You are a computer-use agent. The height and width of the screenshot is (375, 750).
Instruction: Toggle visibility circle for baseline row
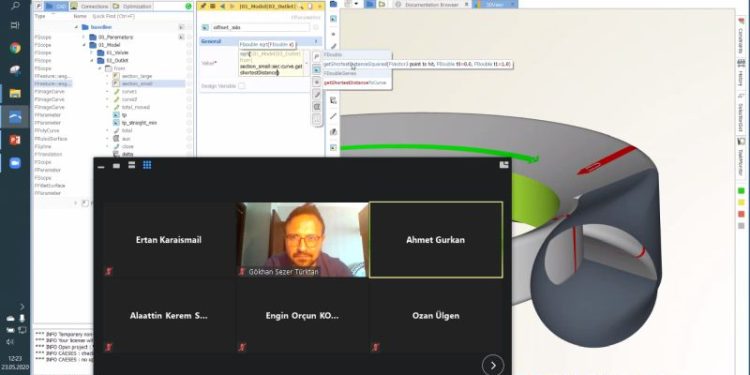pos(189,27)
